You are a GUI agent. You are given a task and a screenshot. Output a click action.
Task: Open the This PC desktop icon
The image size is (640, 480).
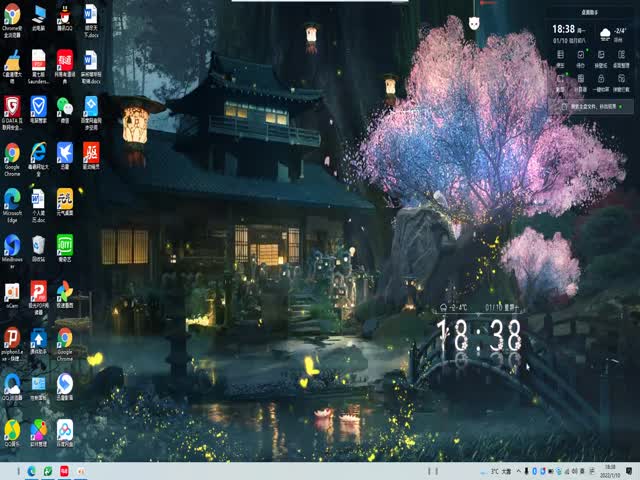click(38, 17)
